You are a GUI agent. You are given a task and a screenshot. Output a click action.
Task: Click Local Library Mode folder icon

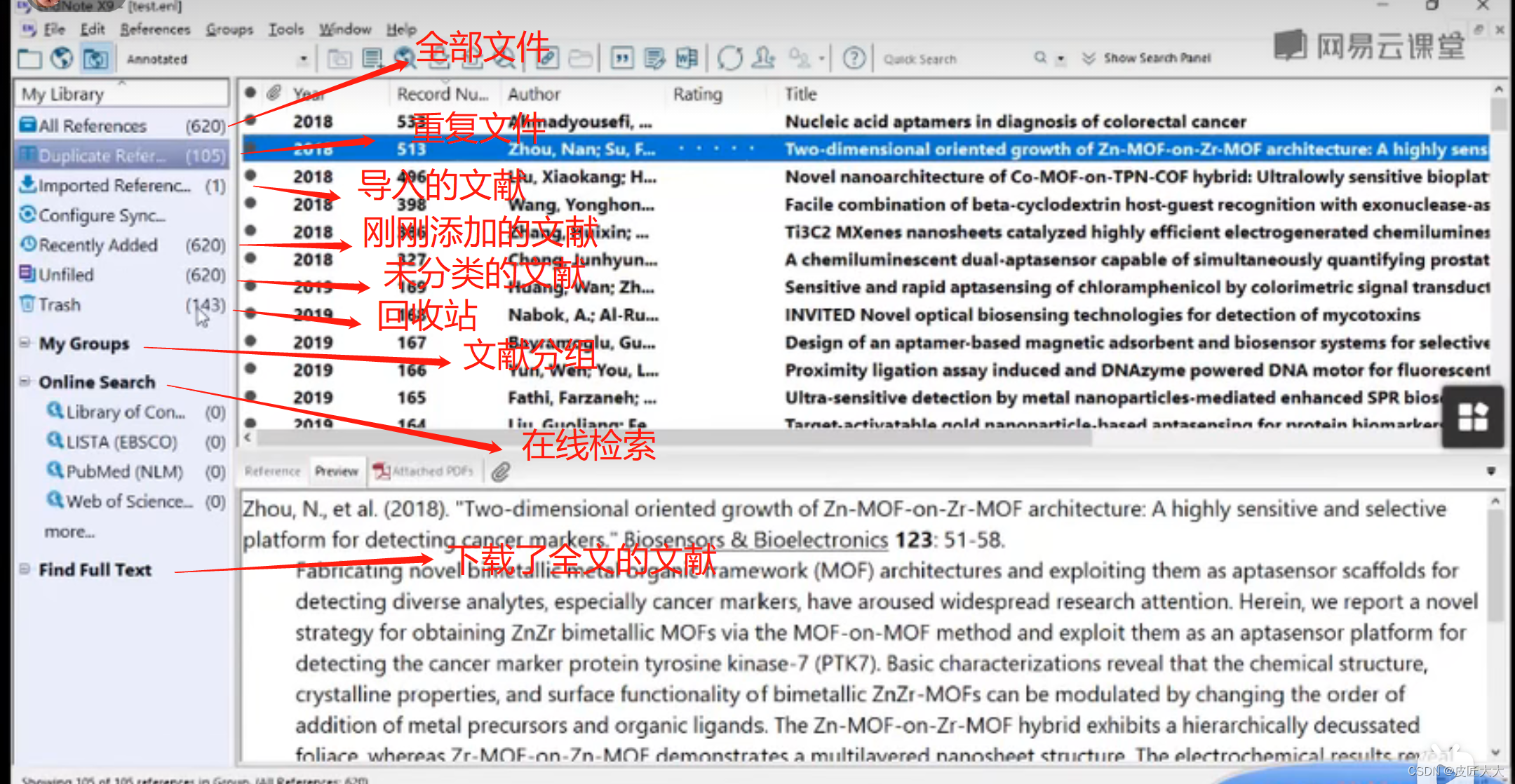(29, 59)
